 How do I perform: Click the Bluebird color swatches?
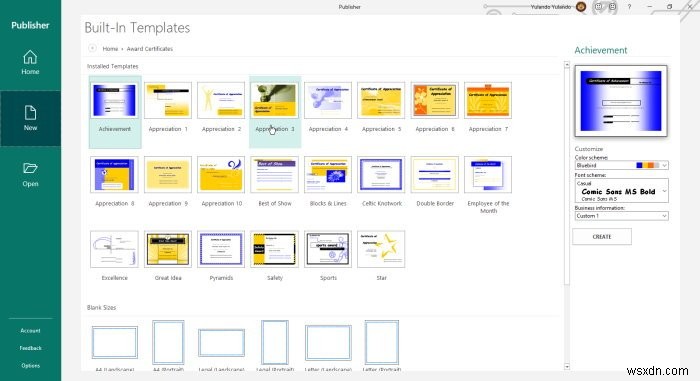tap(647, 165)
